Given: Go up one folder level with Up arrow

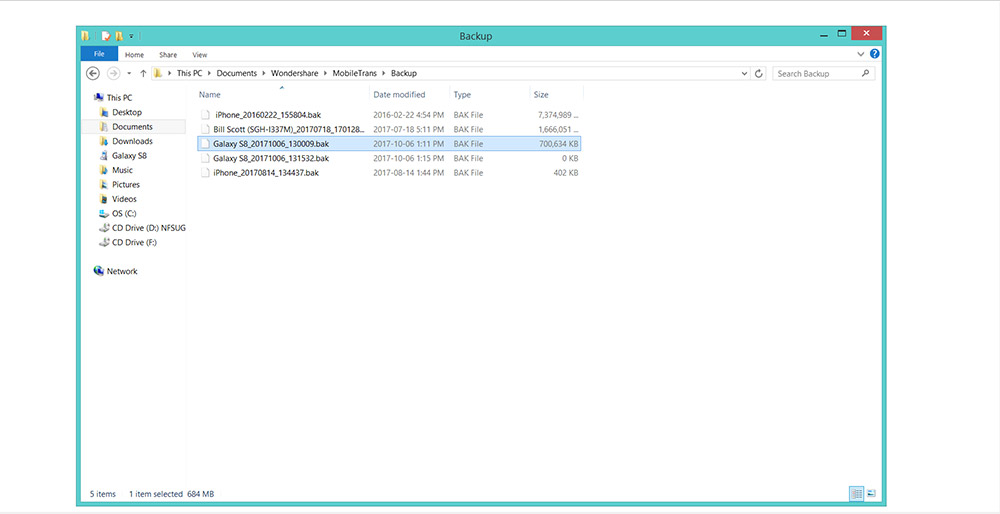Looking at the screenshot, I should (x=143, y=73).
